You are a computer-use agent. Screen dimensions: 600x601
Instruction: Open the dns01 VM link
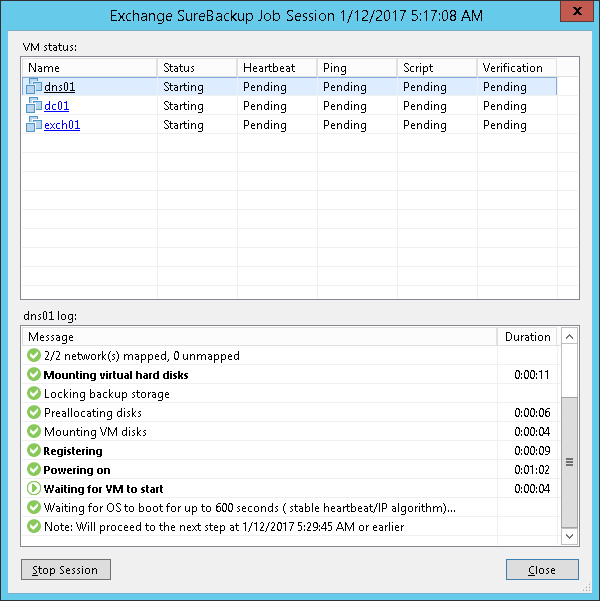click(x=59, y=87)
